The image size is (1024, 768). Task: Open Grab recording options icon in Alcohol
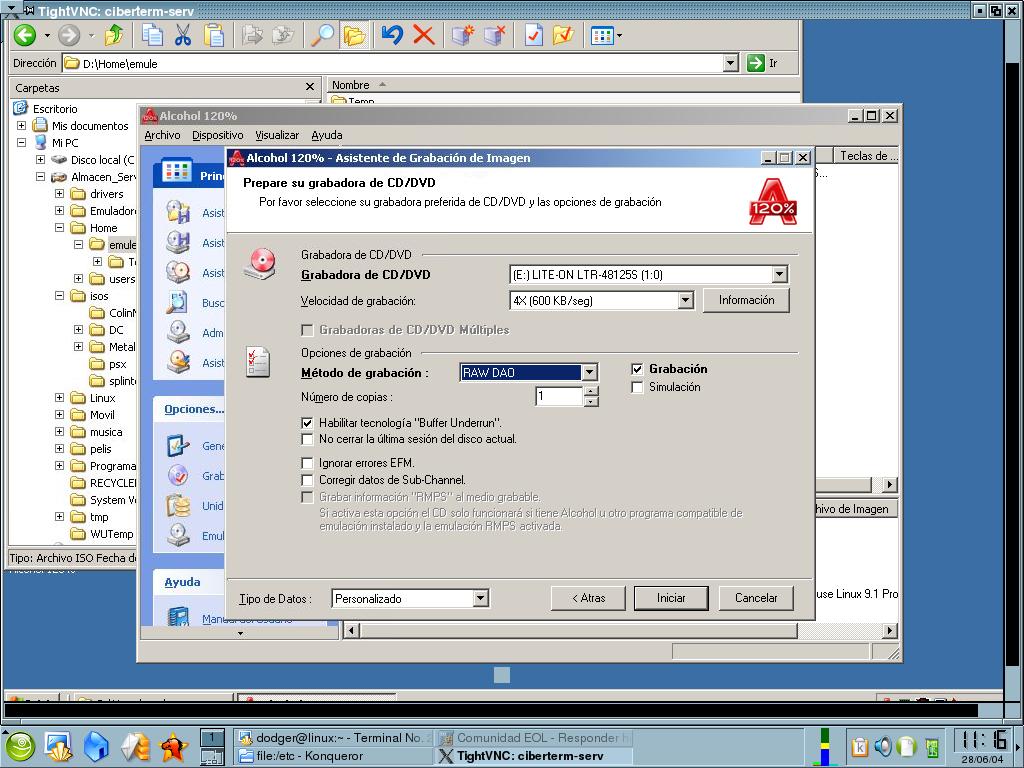coord(178,475)
